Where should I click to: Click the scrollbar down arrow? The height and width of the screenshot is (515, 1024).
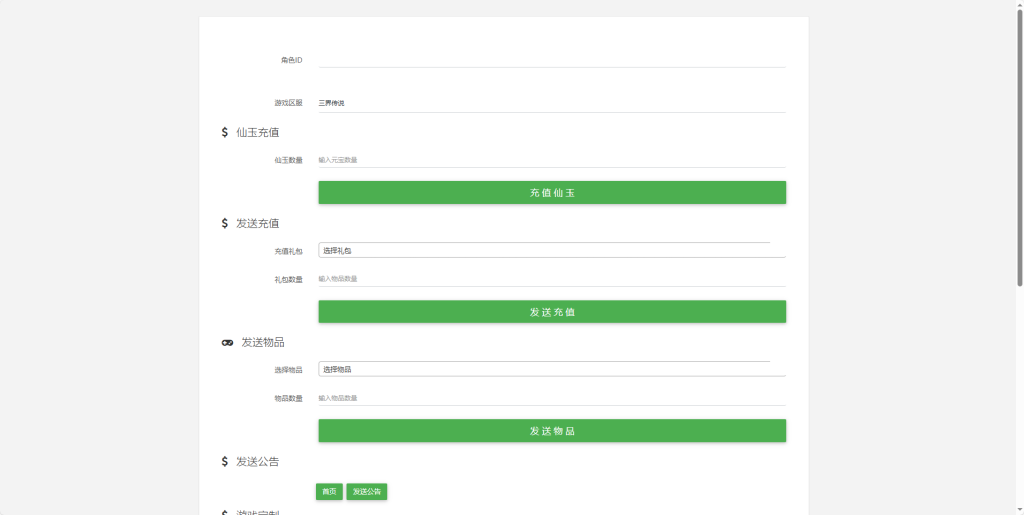(1019, 510)
